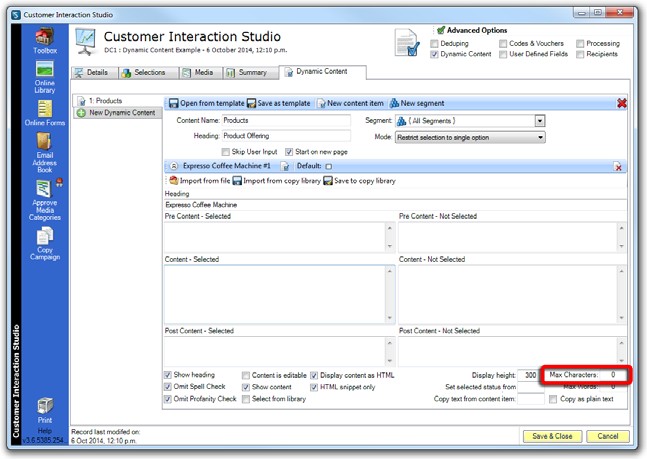Click the Content Name input field

[x=286, y=121]
